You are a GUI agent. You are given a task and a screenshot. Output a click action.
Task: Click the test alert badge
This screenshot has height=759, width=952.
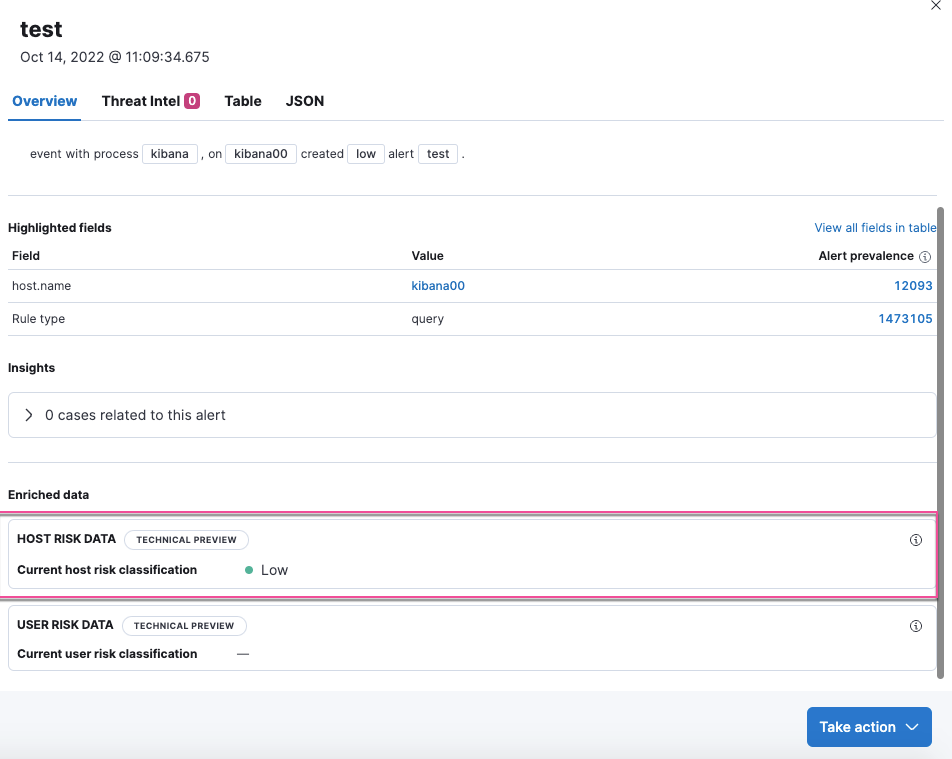pos(437,154)
